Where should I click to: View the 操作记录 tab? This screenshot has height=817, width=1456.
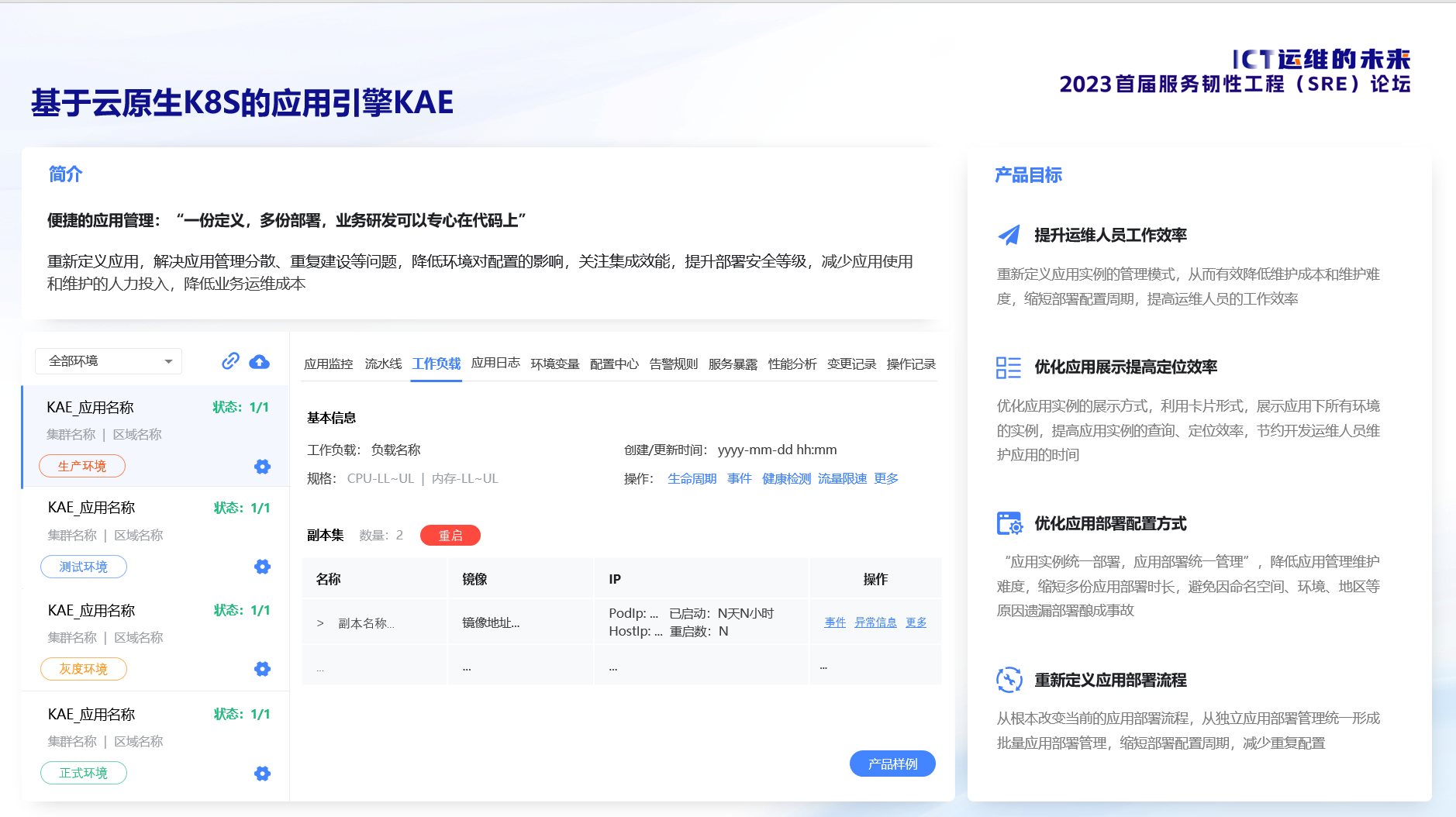point(911,364)
